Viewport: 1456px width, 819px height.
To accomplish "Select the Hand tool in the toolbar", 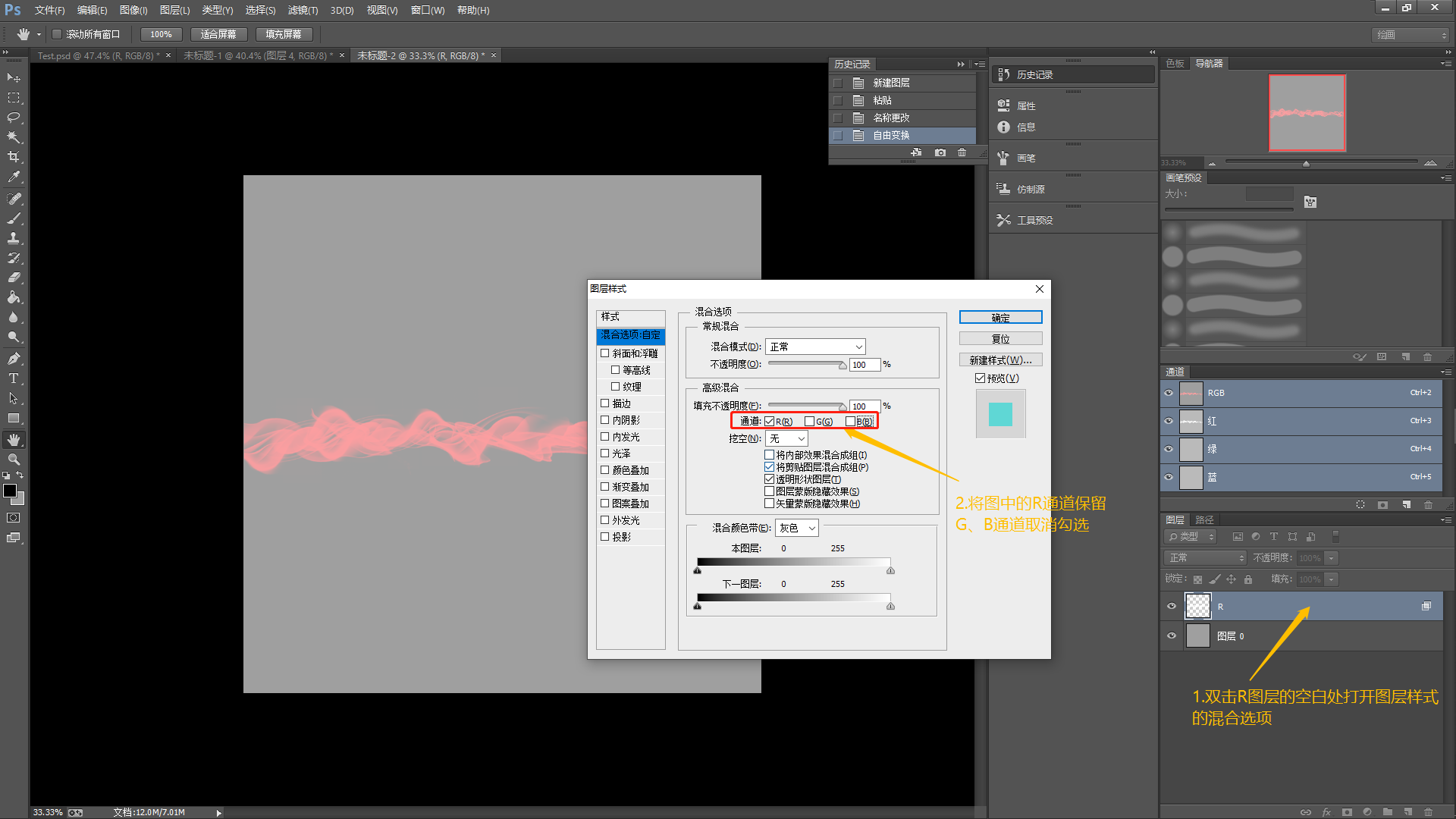I will 14,438.
